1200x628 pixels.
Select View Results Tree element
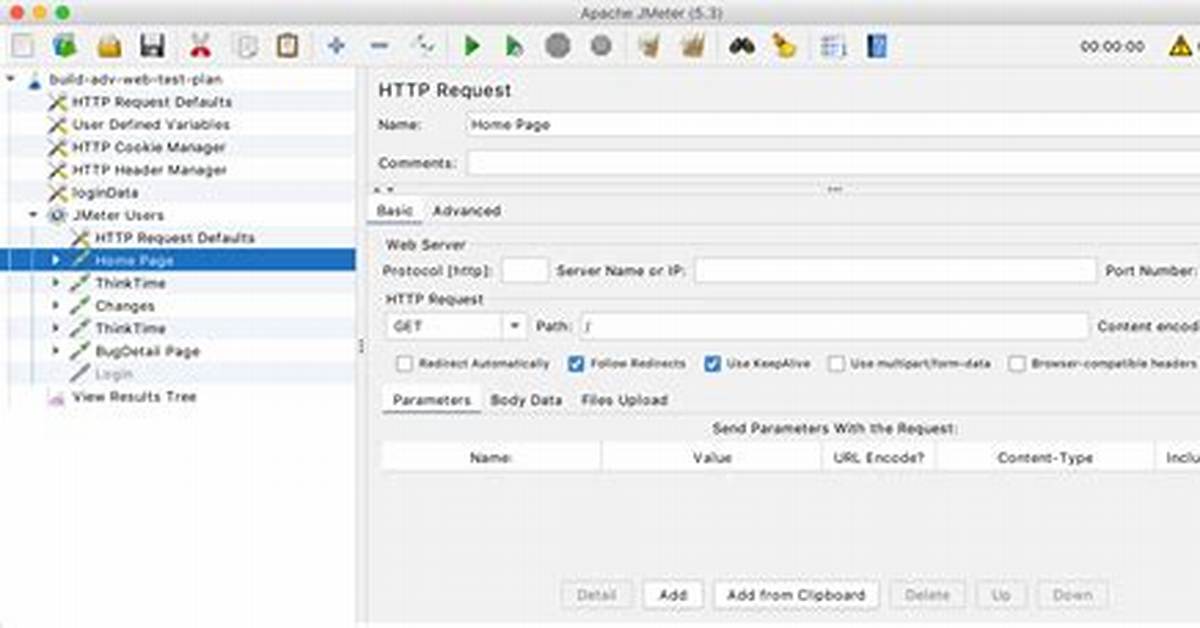[x=134, y=397]
